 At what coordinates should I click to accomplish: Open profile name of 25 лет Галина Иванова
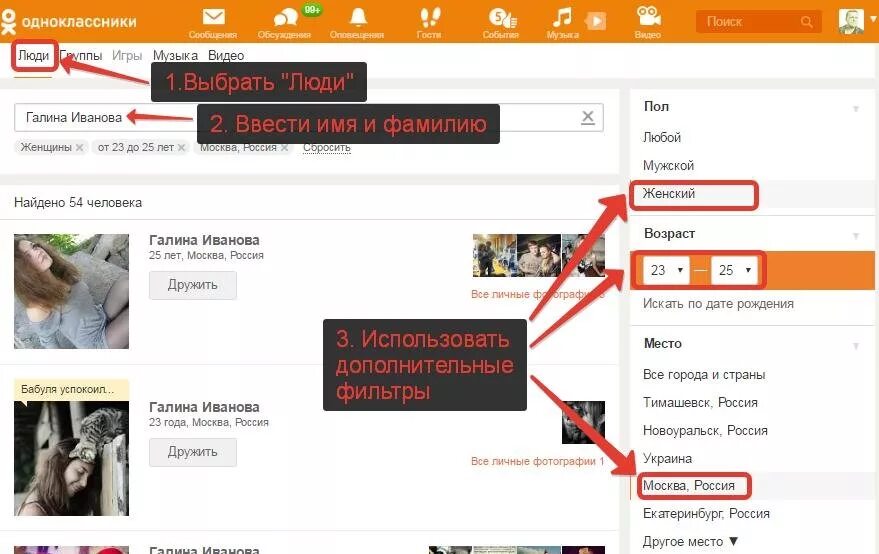[204, 240]
